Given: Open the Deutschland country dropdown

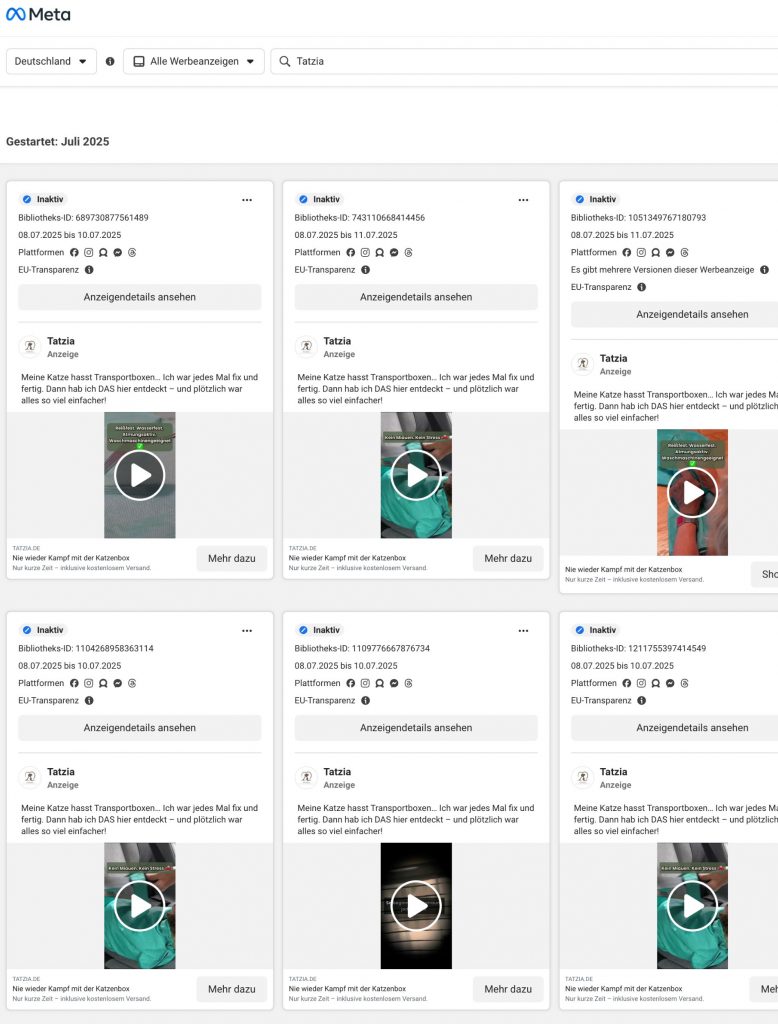Looking at the screenshot, I should (51, 61).
